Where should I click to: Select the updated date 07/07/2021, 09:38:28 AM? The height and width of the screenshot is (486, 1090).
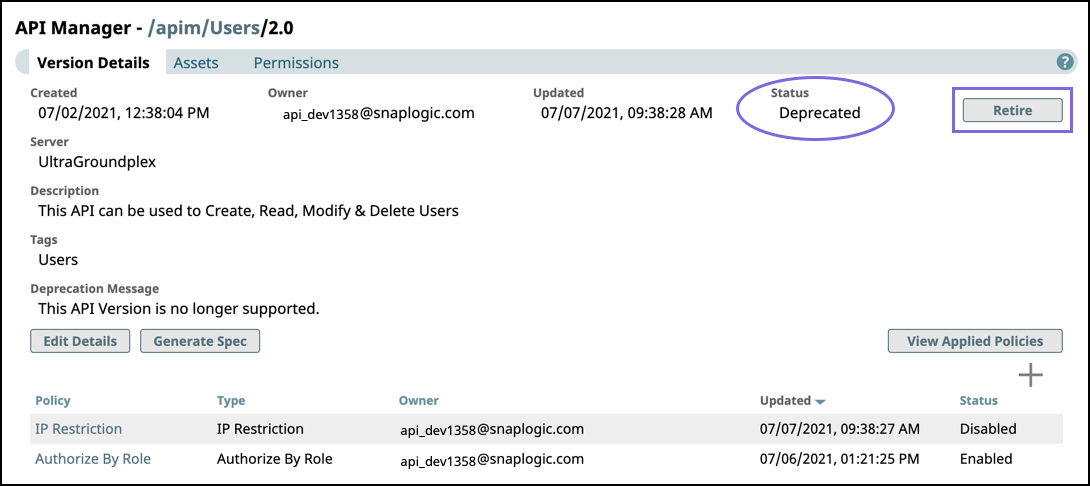(x=627, y=113)
